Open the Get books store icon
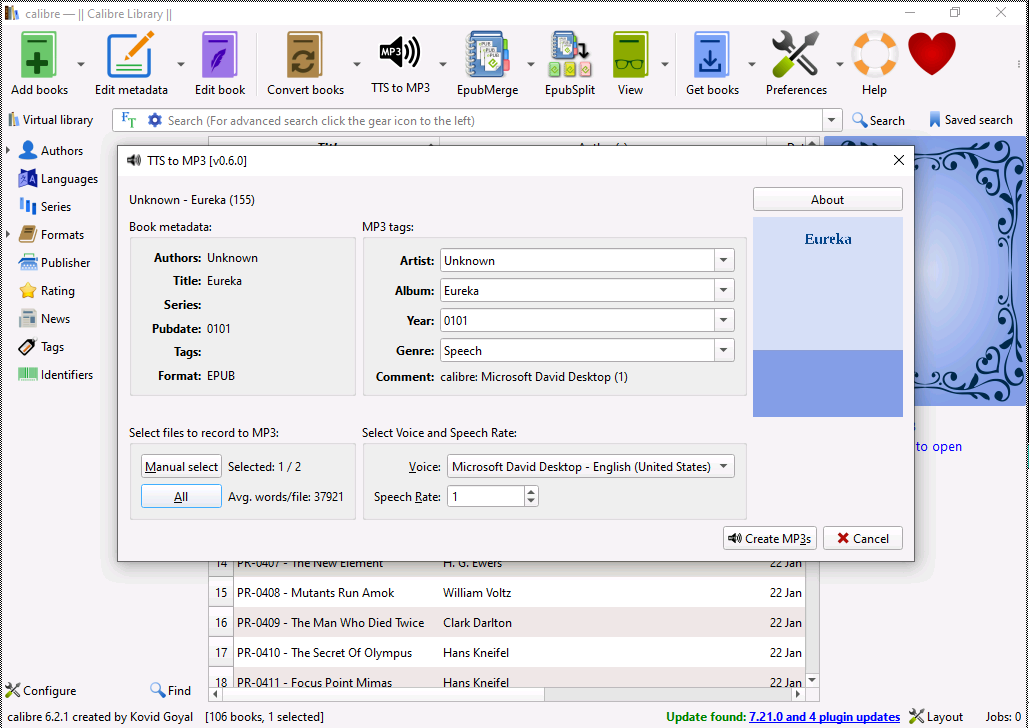 click(x=712, y=56)
